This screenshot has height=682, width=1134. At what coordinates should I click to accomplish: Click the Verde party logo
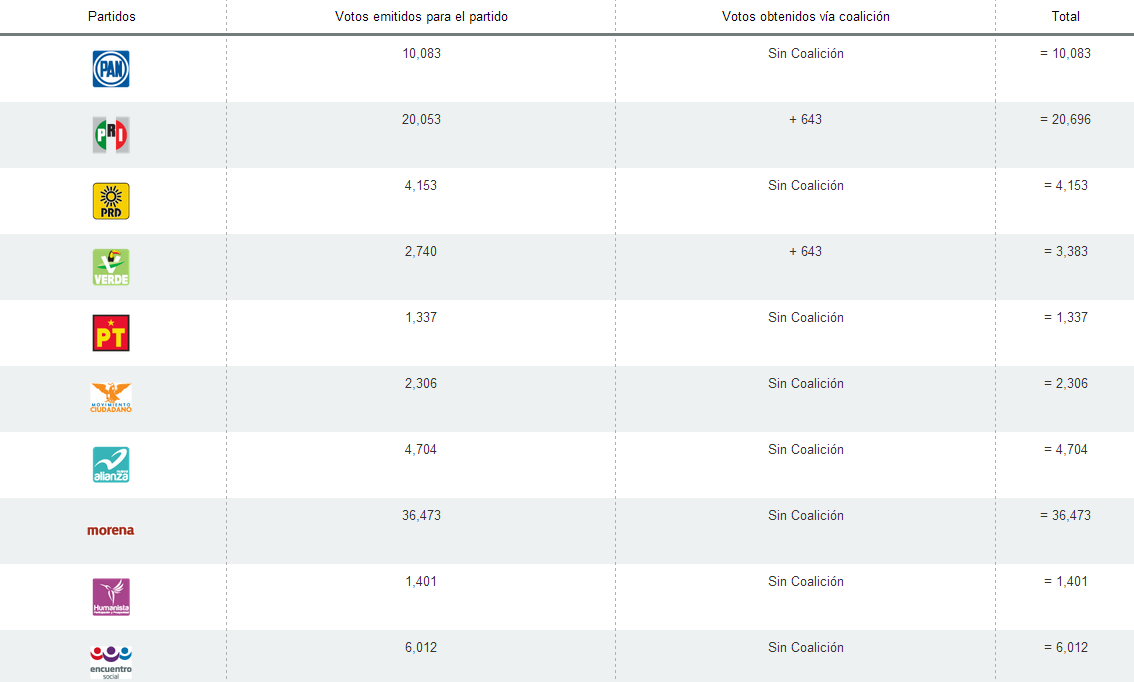pos(111,267)
